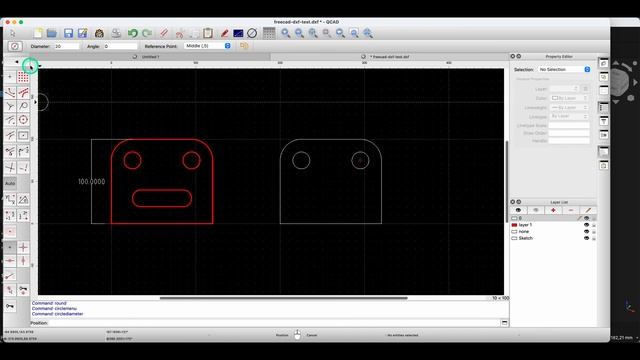640x360 pixels.
Task: Click the New drawing icon
Action: [x=38, y=33]
